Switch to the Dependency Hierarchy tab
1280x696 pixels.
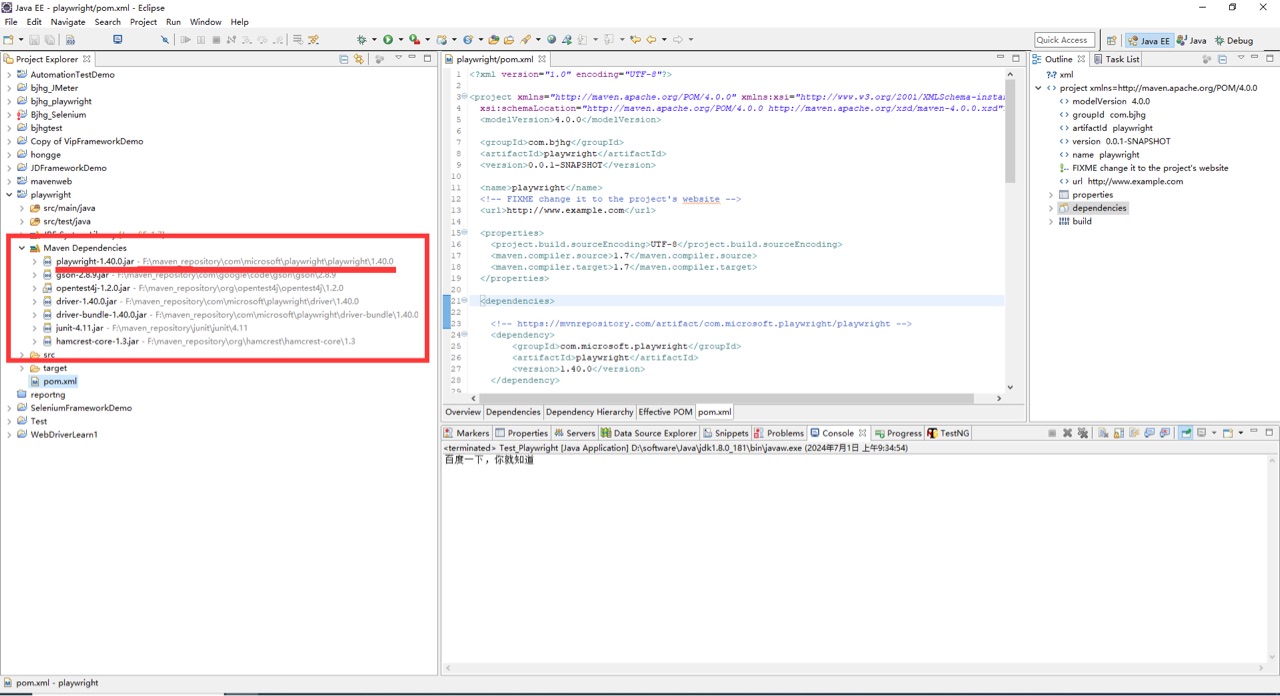coord(589,412)
